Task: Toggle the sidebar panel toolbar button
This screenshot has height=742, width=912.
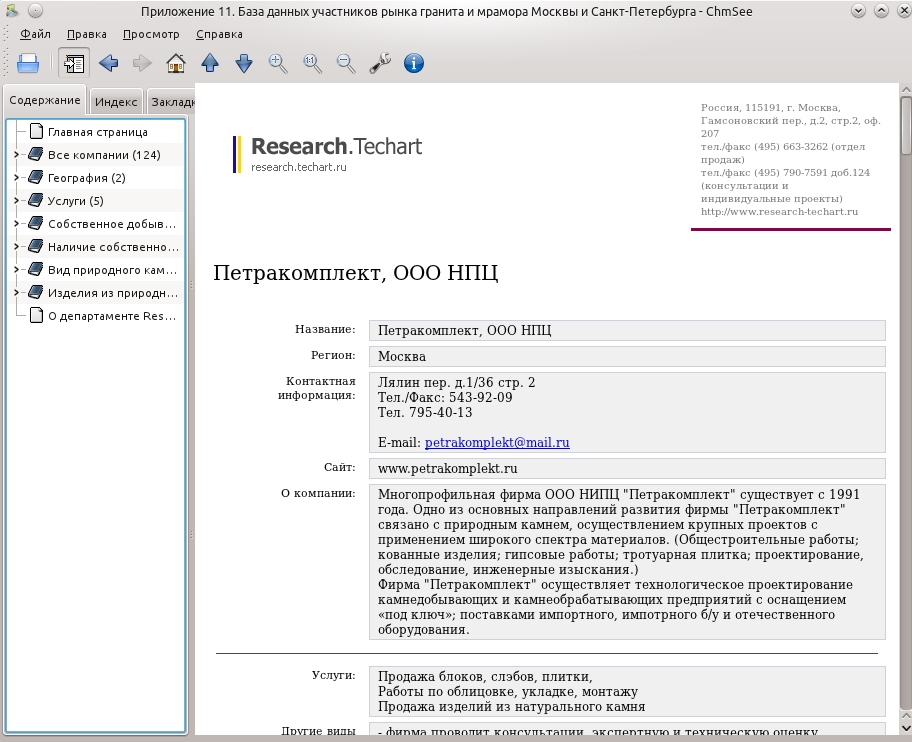Action: (74, 63)
